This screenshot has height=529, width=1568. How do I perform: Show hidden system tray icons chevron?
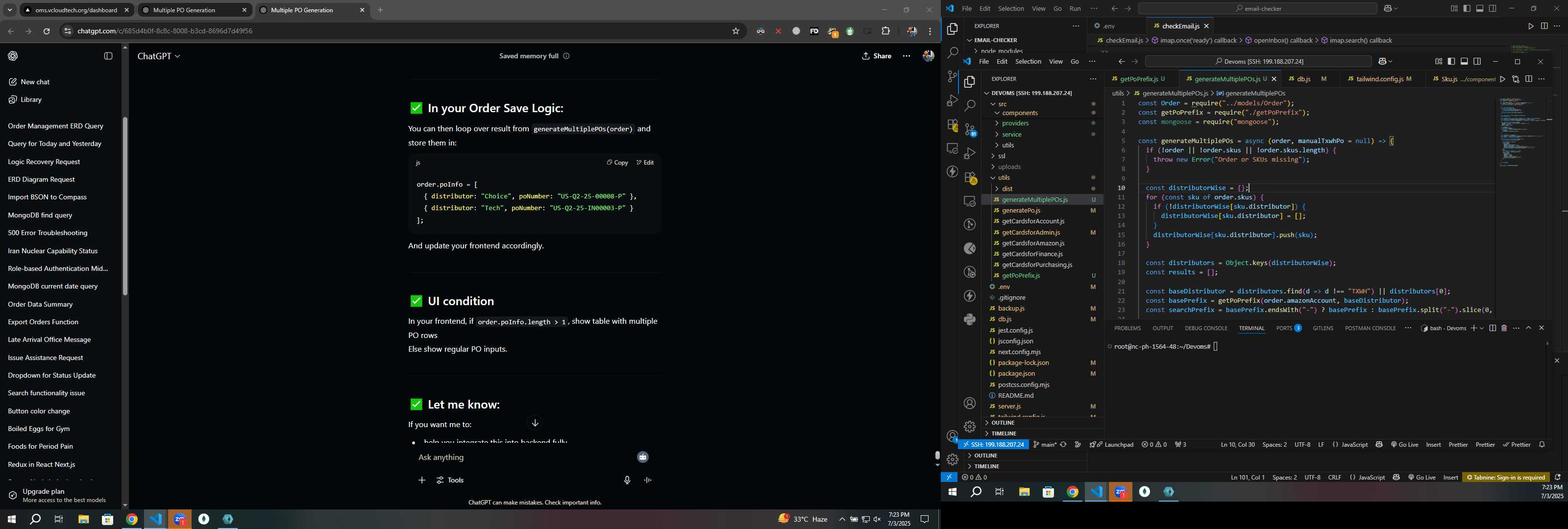coord(842,519)
